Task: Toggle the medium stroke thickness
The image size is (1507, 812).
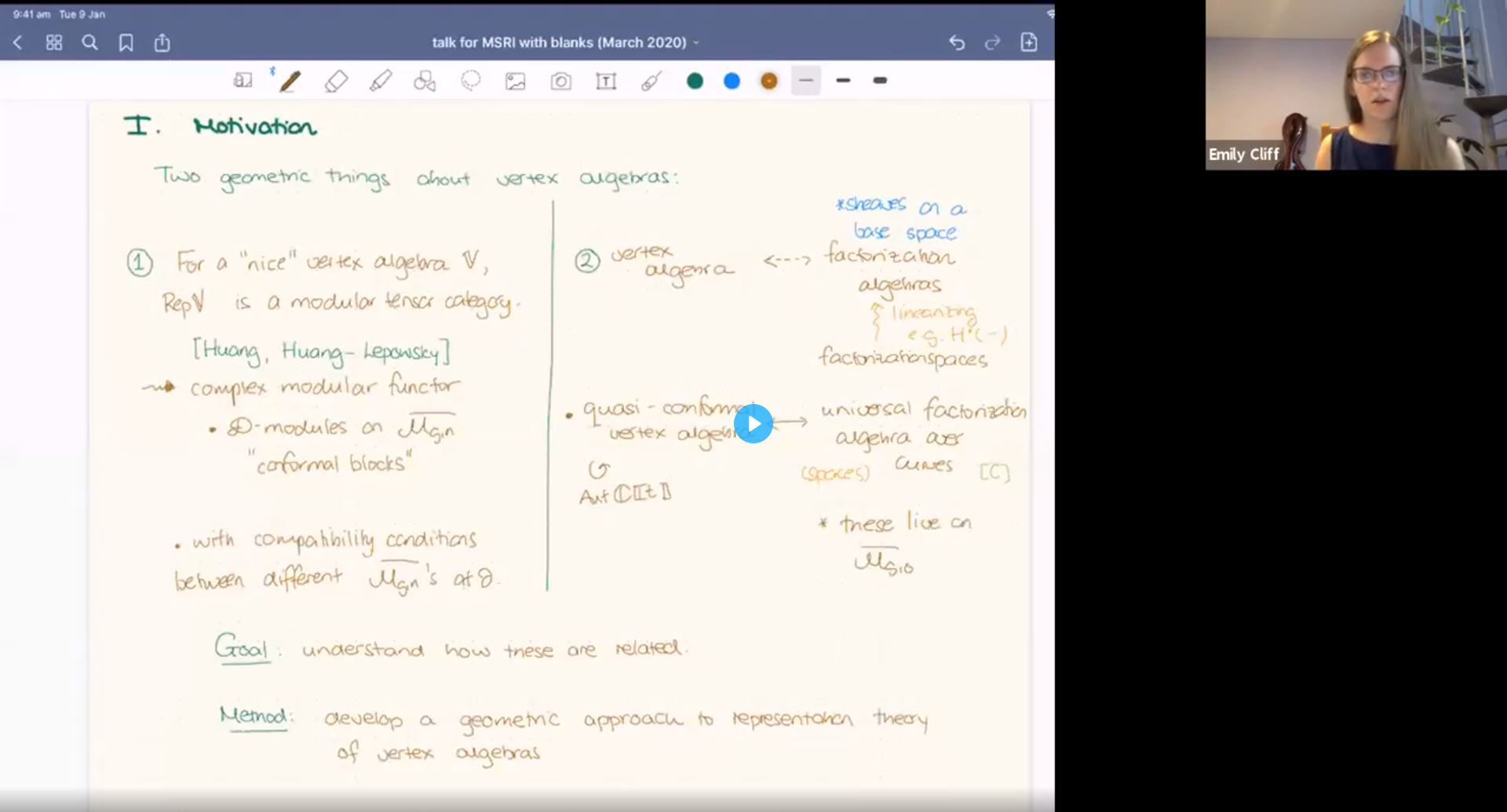Action: (x=843, y=80)
